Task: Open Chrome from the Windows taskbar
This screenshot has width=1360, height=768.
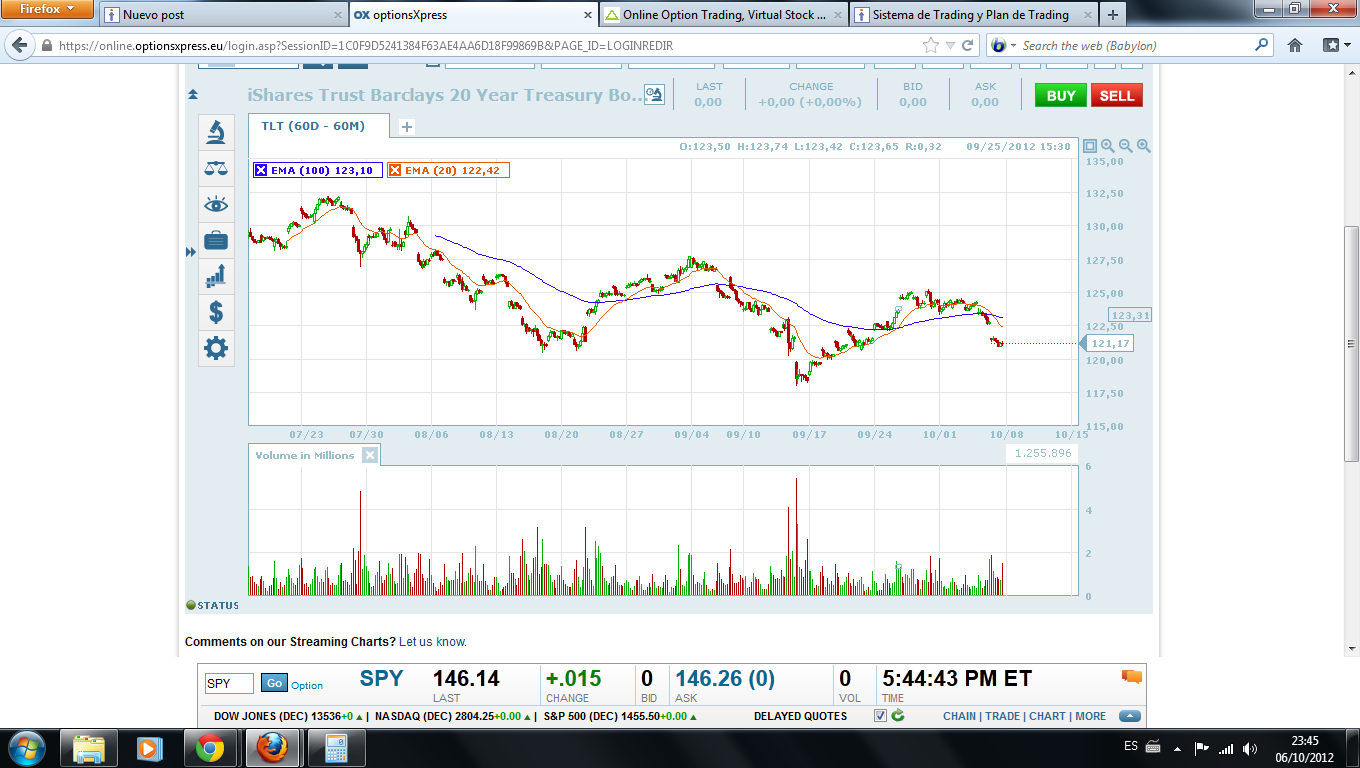Action: point(209,748)
